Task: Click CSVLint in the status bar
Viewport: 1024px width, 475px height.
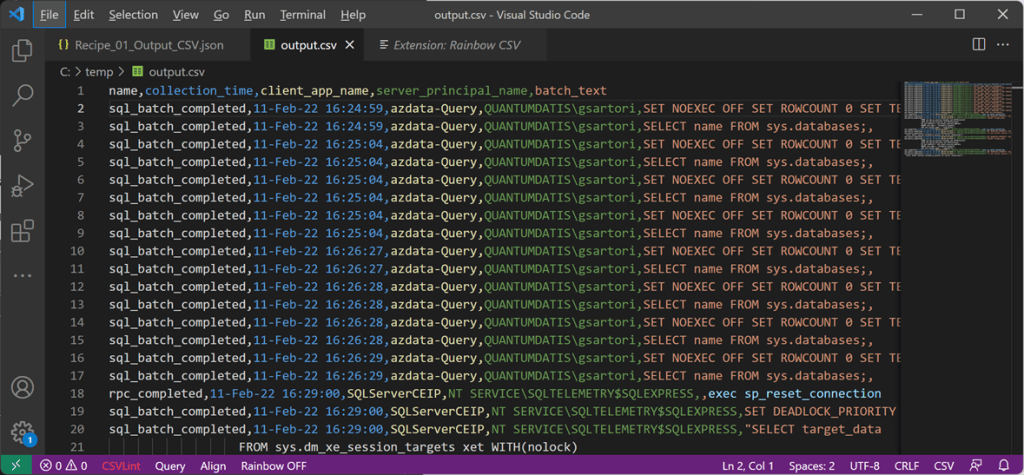Action: click(120, 466)
